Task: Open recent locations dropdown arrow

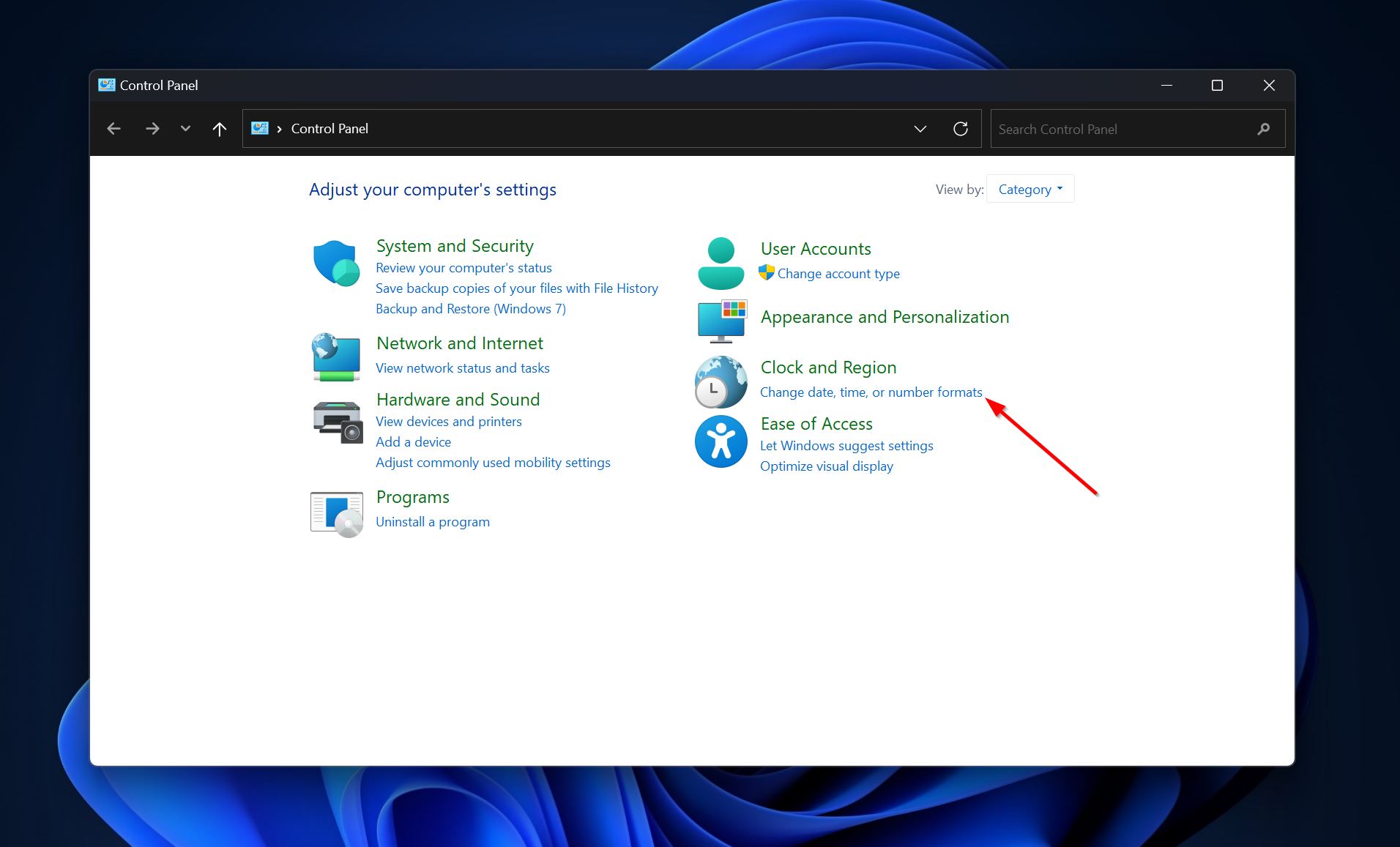Action: point(185,129)
